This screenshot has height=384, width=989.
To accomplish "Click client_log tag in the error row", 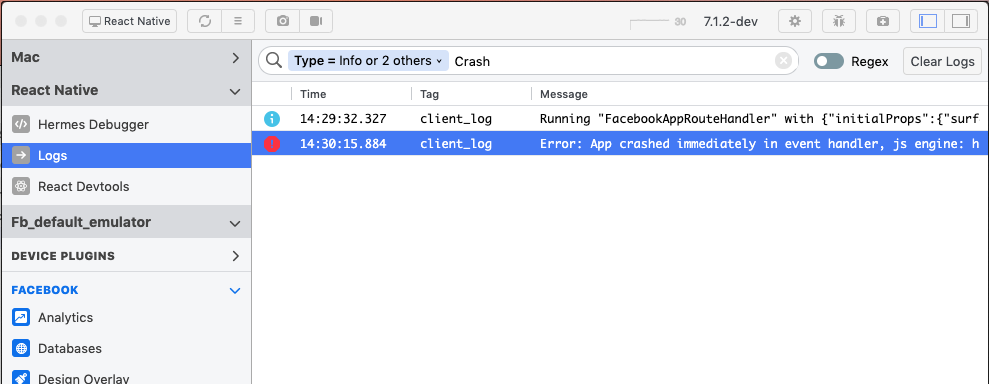I will click(456, 144).
